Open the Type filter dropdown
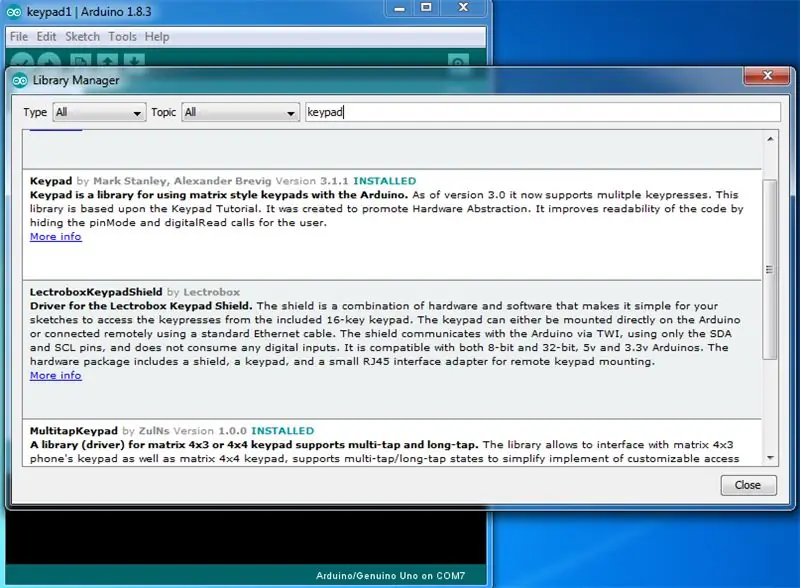This screenshot has height=588, width=800. point(99,112)
